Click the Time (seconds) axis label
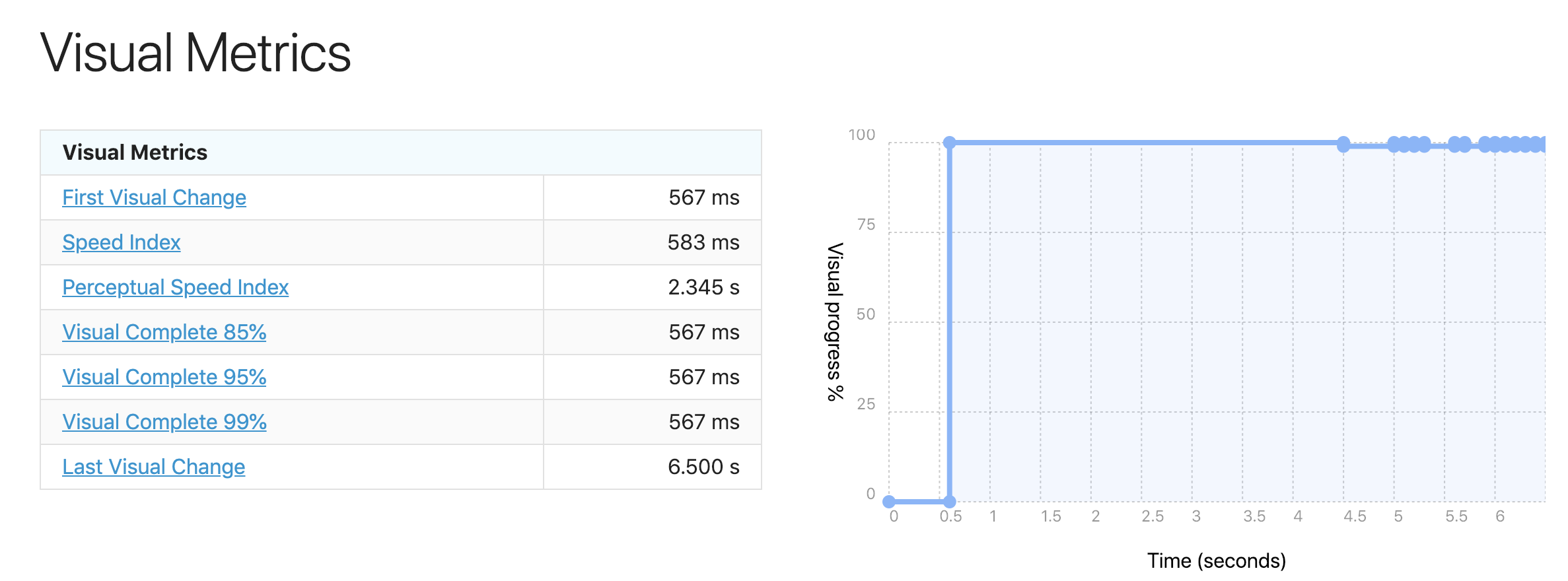Screen dimensions: 1568x581 (x=1217, y=561)
